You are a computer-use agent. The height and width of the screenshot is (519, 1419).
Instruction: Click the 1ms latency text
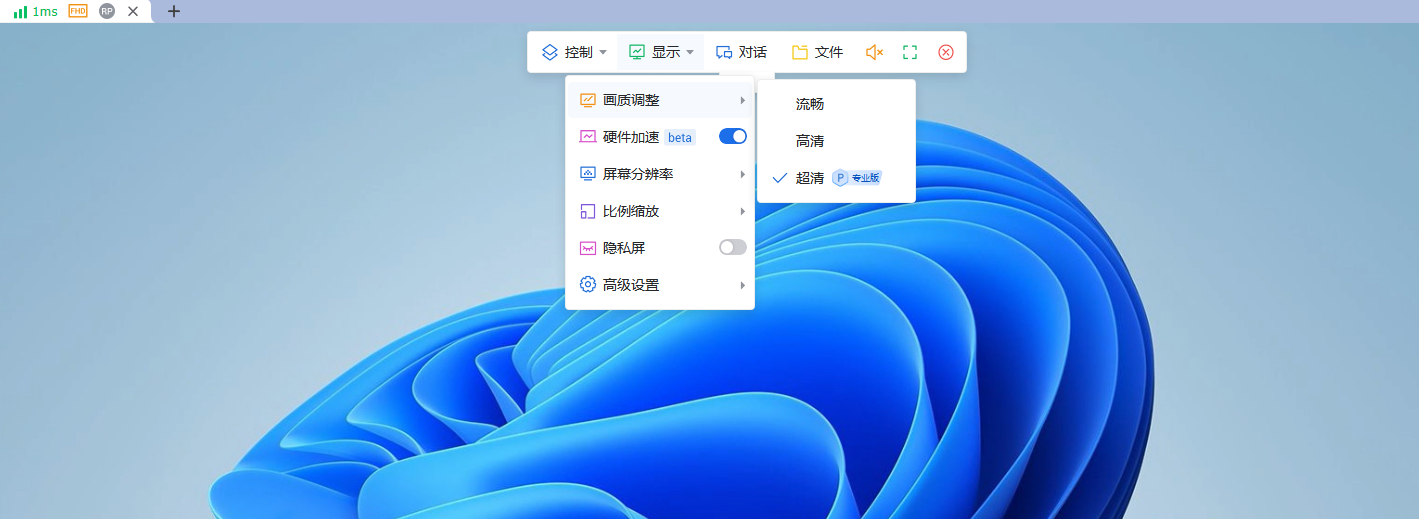[x=45, y=11]
